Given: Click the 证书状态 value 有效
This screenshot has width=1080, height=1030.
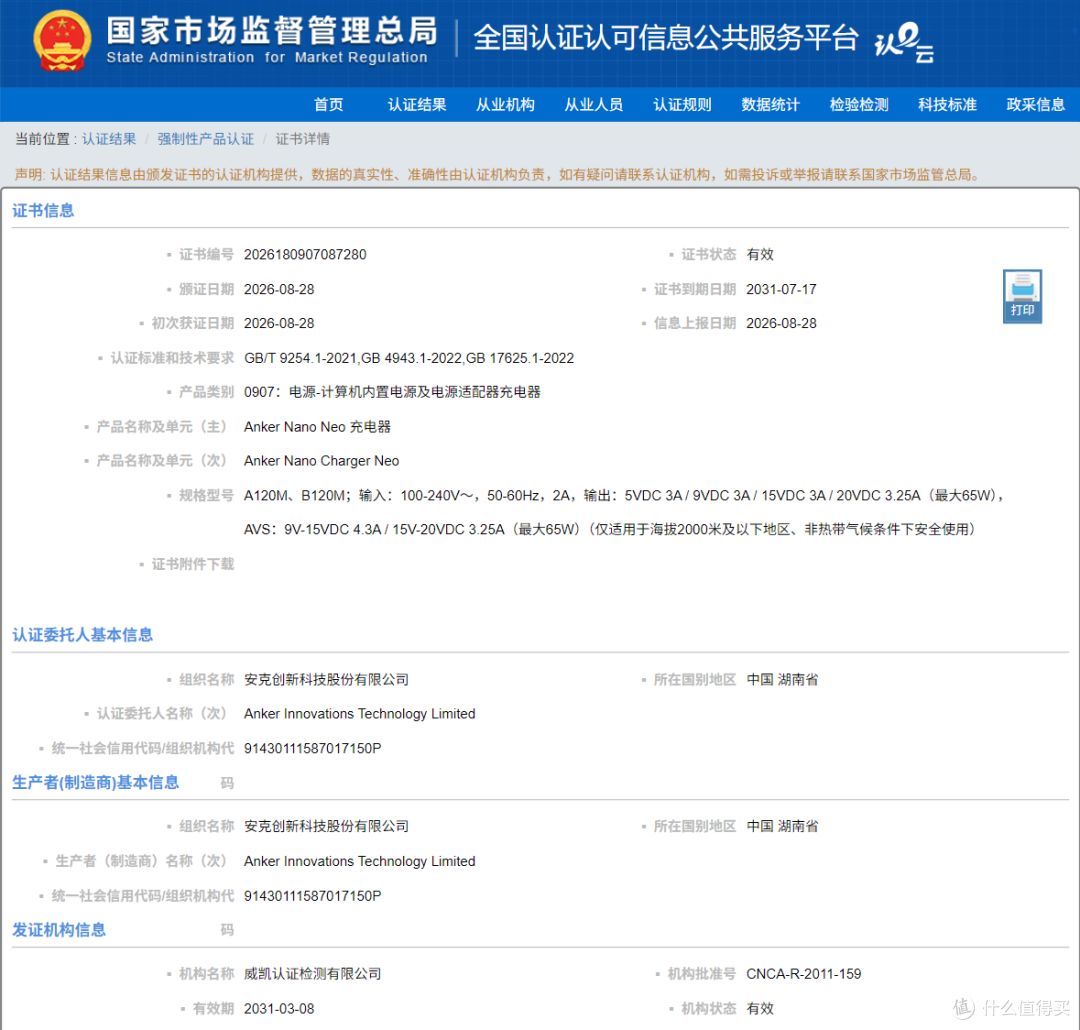Looking at the screenshot, I should (760, 255).
